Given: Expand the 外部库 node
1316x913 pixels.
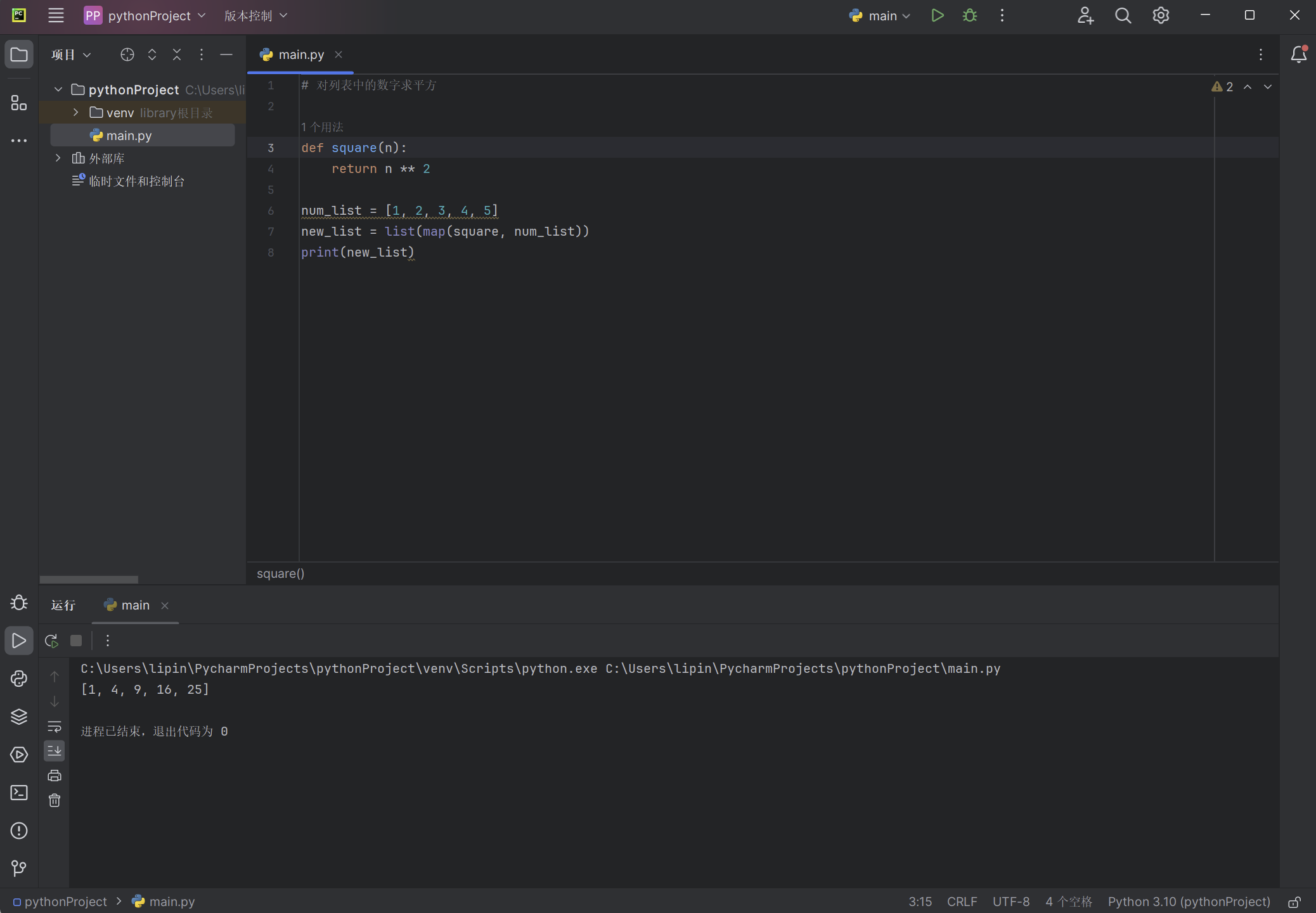Looking at the screenshot, I should coord(58,158).
